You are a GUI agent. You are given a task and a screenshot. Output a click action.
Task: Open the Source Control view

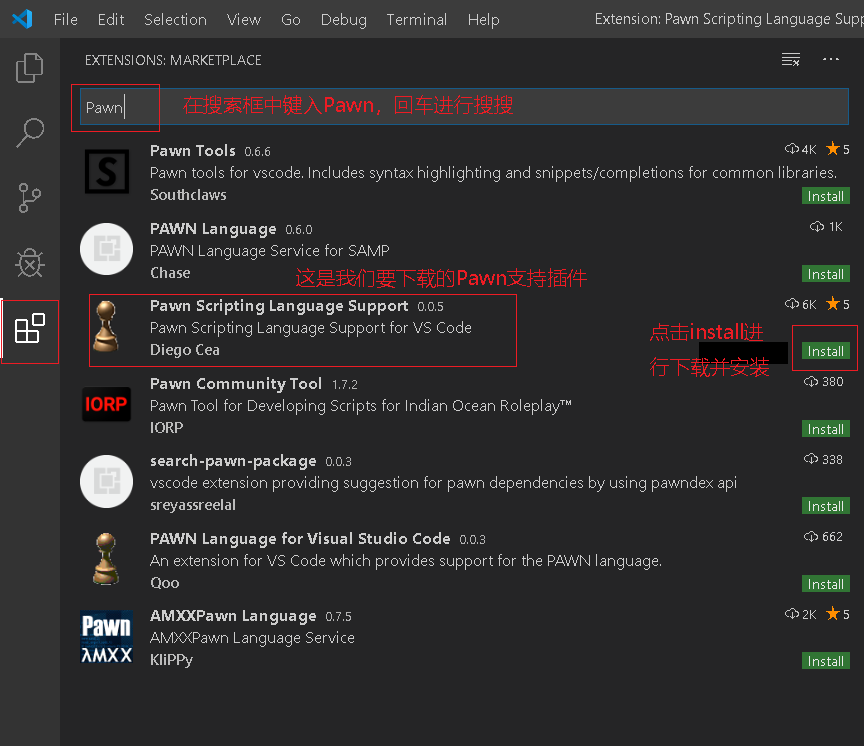tap(30, 198)
